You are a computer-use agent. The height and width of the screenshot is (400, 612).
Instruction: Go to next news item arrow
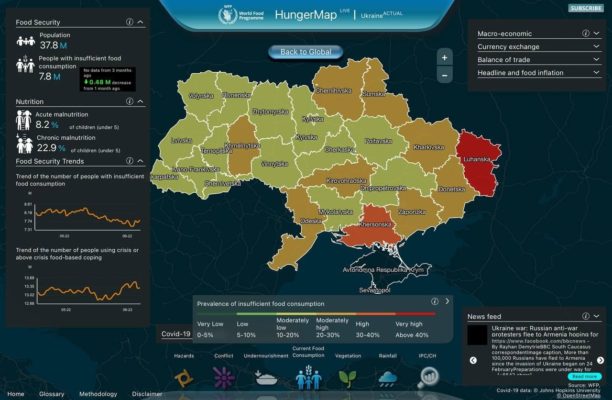600,360
